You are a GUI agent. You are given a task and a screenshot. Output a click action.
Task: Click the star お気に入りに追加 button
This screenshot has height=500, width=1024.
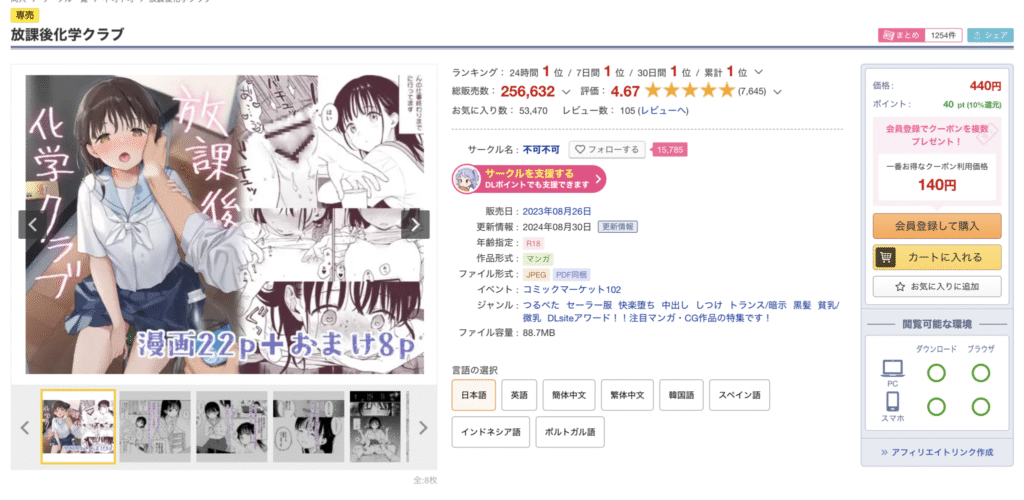click(x=936, y=287)
